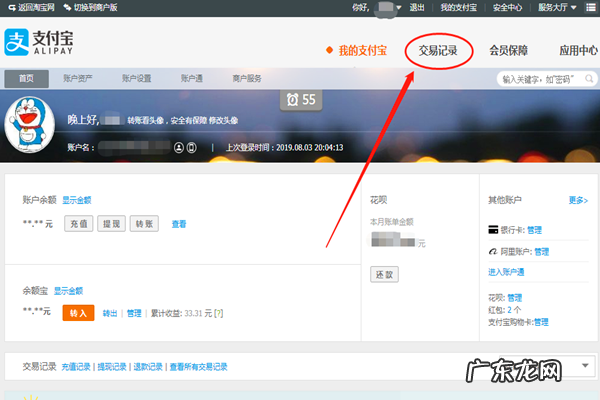Viewport: 600px width, 400px height.
Task: Open 退款记录 link
Action: [x=148, y=367]
